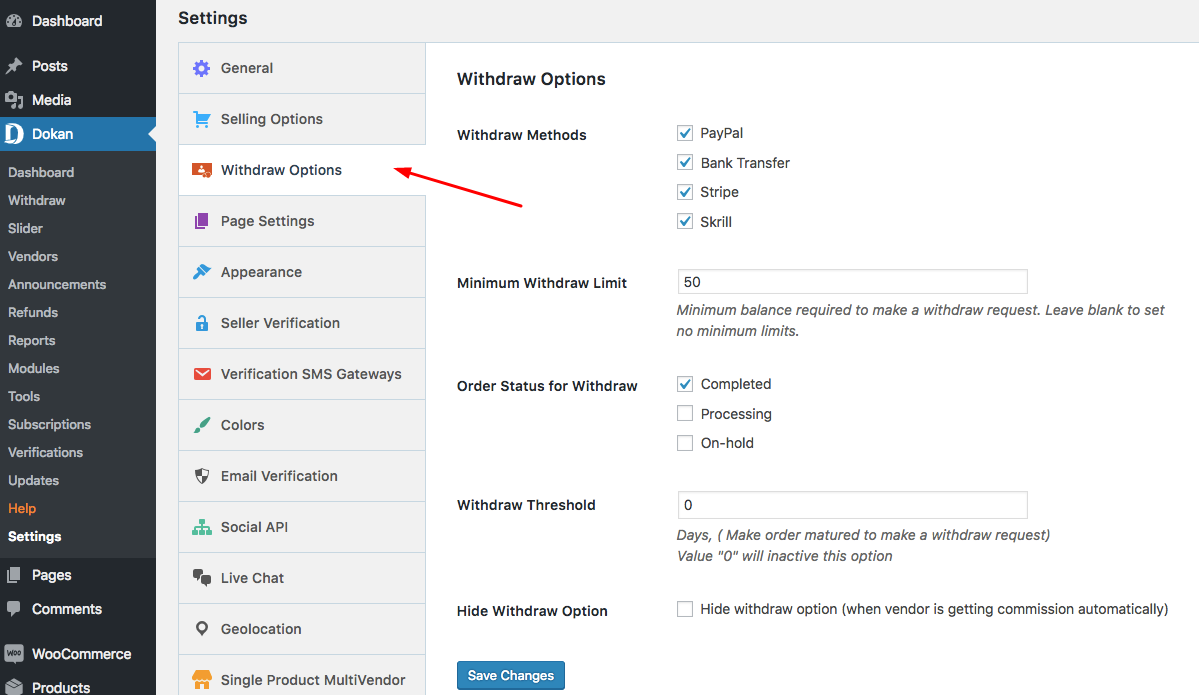
Task: Uncheck the PayPal withdraw method
Action: (x=685, y=133)
